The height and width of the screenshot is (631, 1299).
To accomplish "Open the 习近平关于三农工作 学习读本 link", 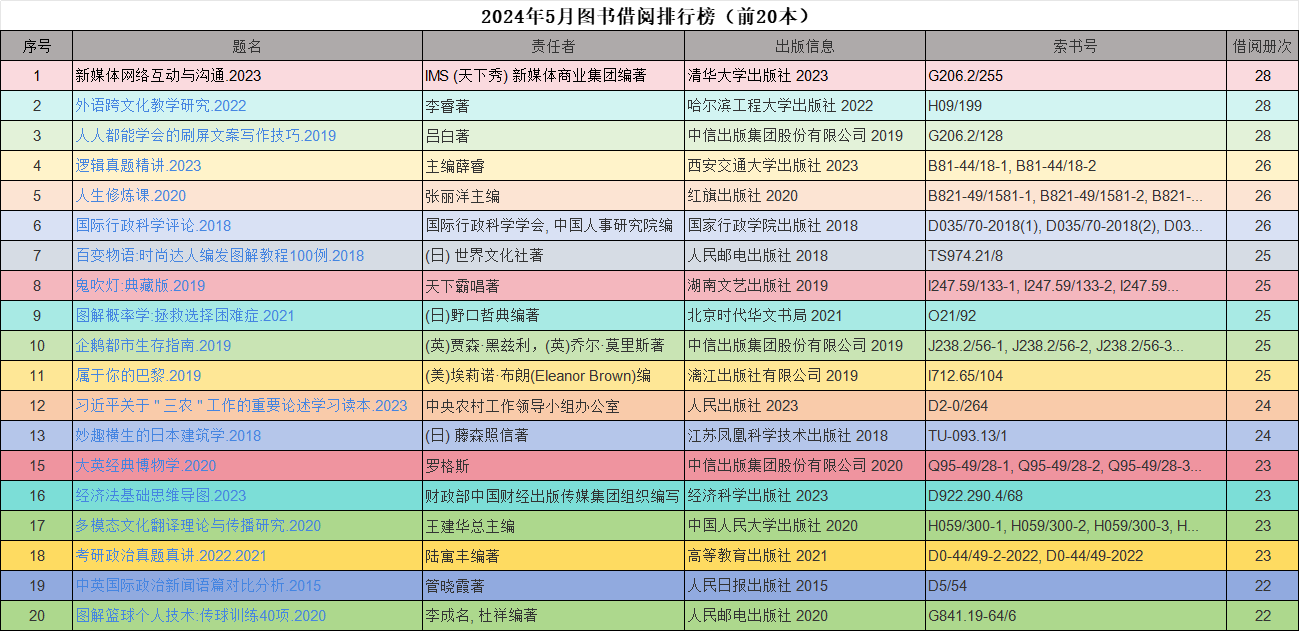I will click(242, 406).
